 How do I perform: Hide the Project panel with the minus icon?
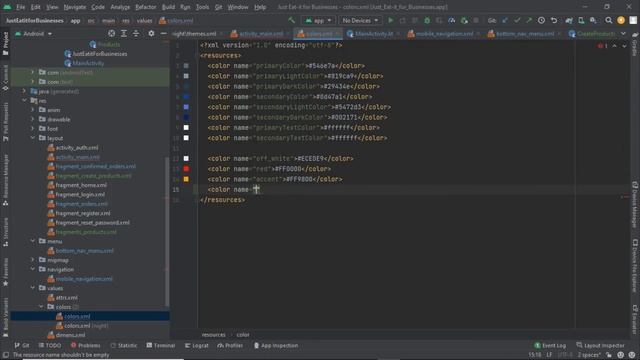tap(163, 33)
